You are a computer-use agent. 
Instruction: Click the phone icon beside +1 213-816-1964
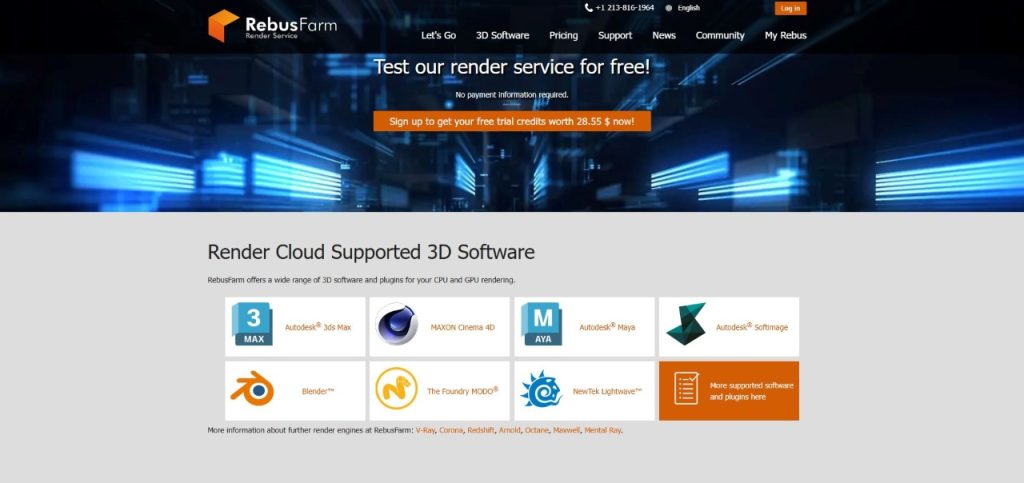click(x=588, y=8)
